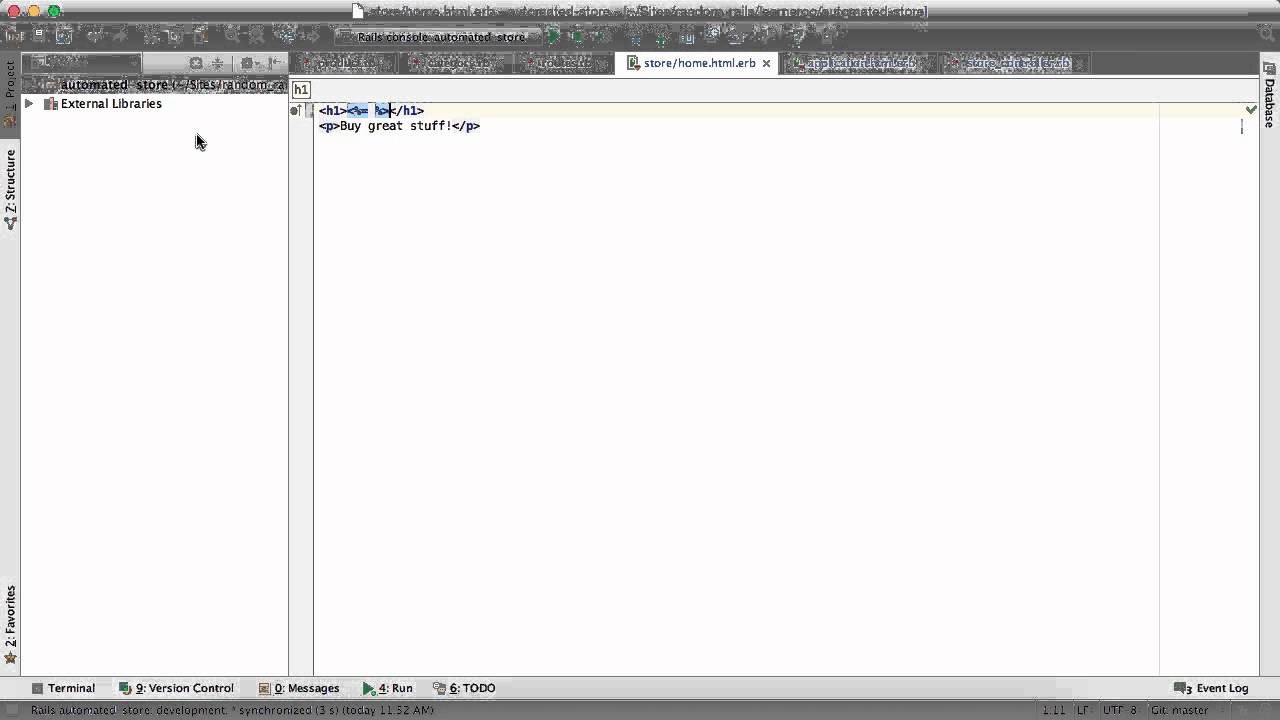Click the gutter marker beside line one
The width and height of the screenshot is (1280, 720).
pos(296,110)
